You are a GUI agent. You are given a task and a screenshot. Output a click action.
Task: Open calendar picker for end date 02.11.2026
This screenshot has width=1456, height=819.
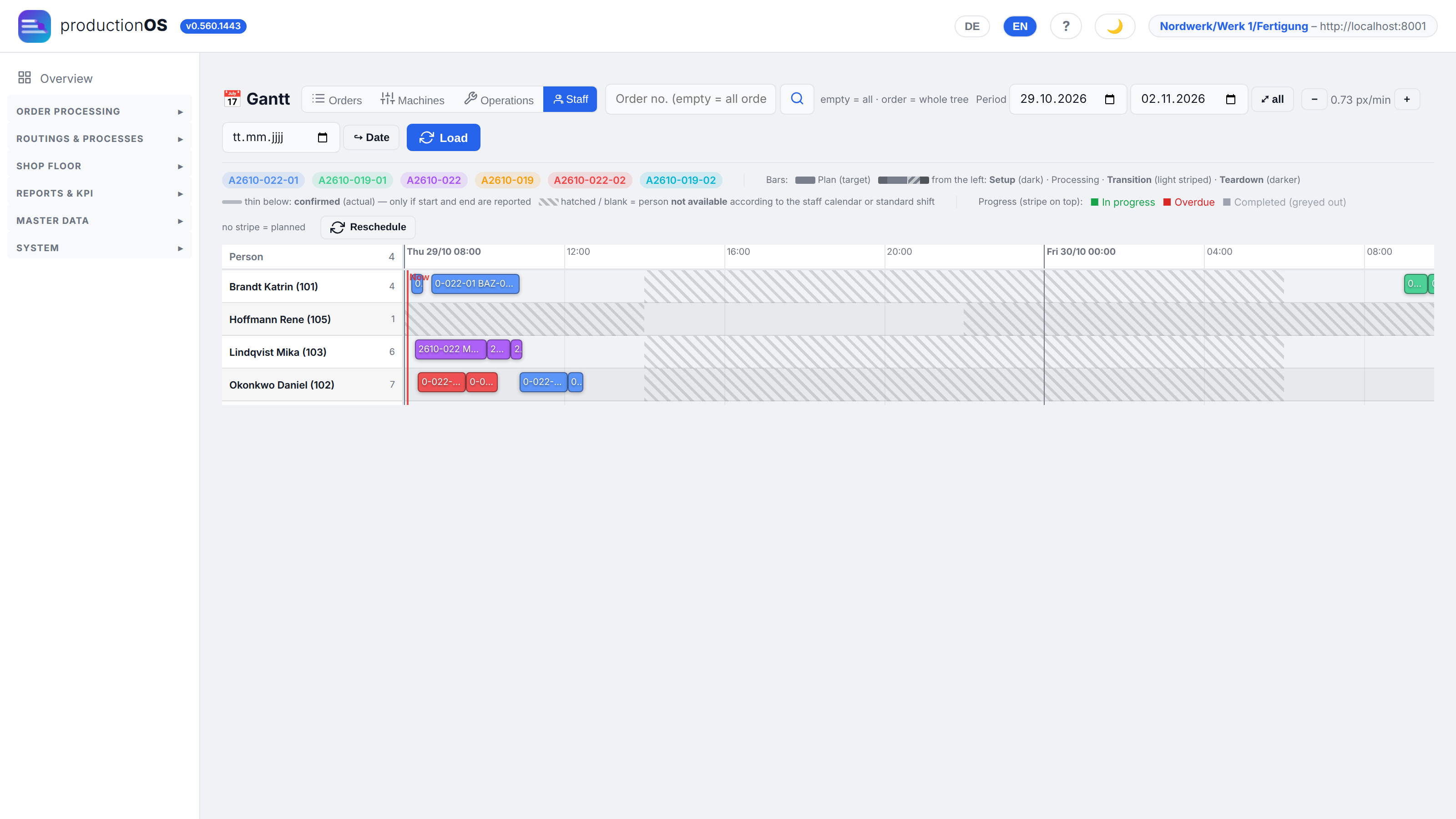(1230, 100)
